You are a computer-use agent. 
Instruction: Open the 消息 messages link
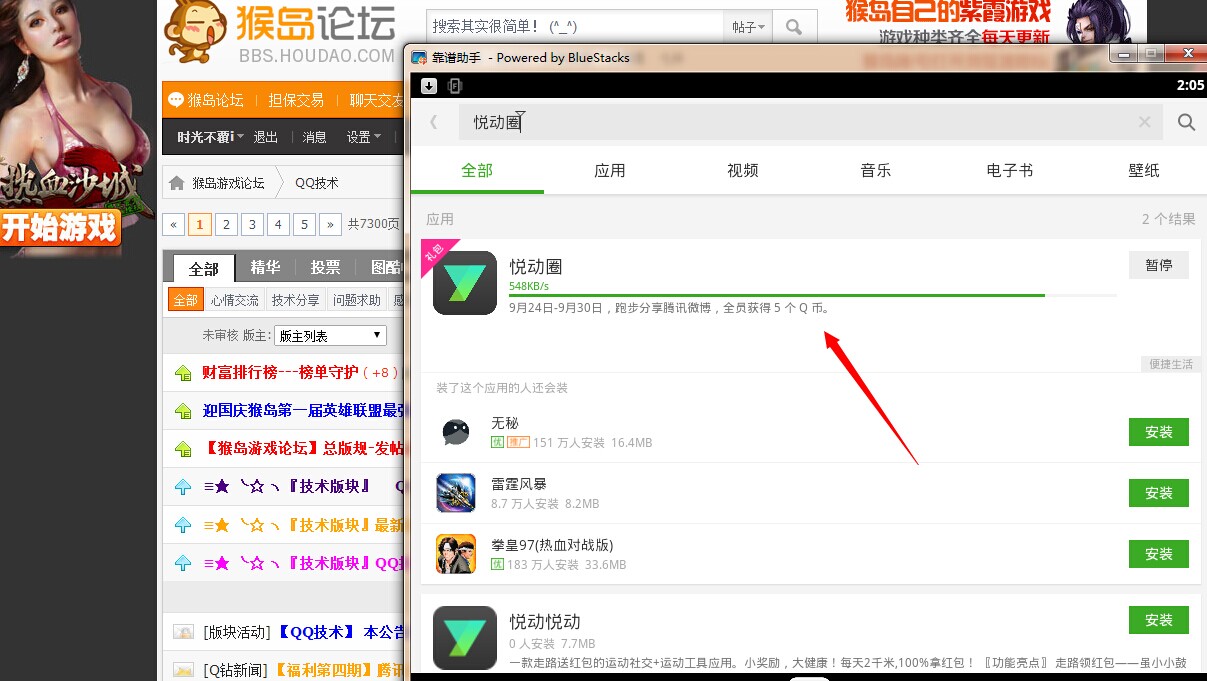tap(314, 137)
